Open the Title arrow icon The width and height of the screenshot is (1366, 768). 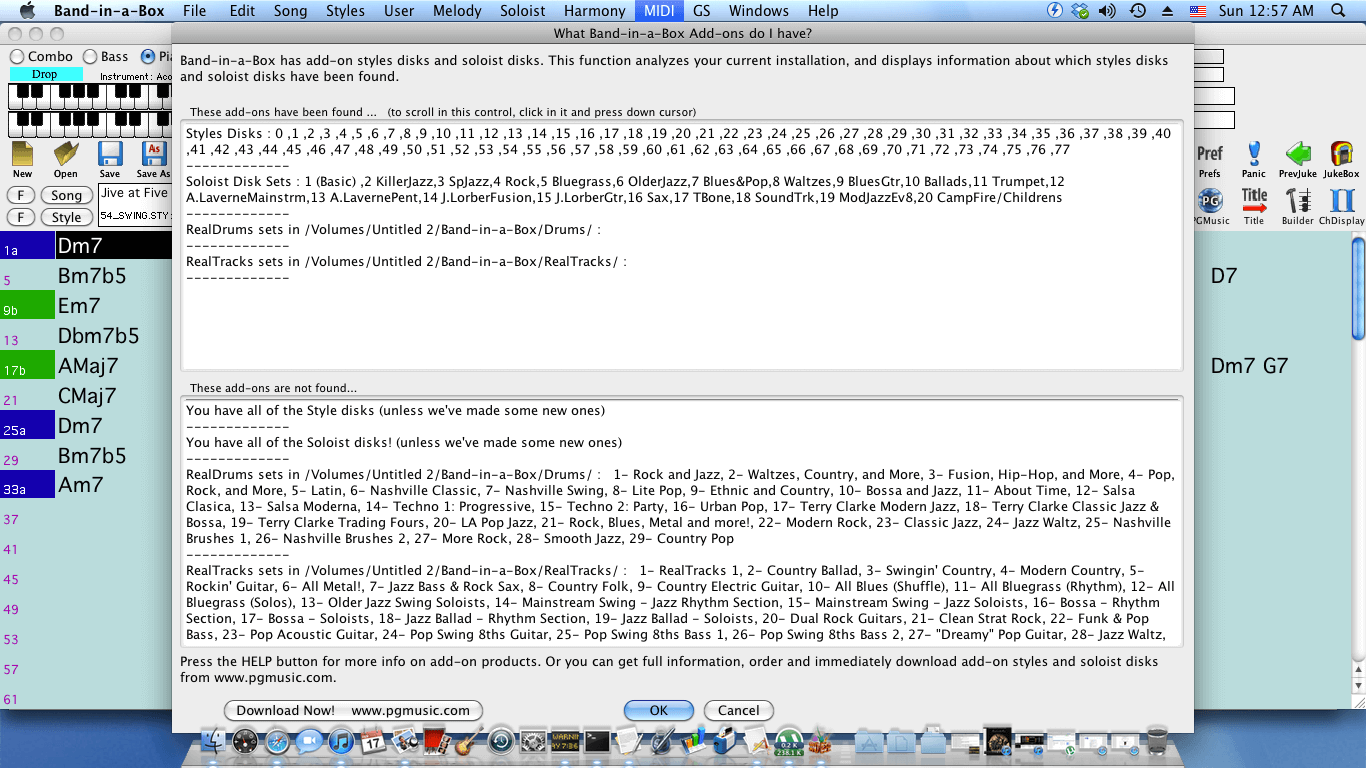click(1254, 200)
